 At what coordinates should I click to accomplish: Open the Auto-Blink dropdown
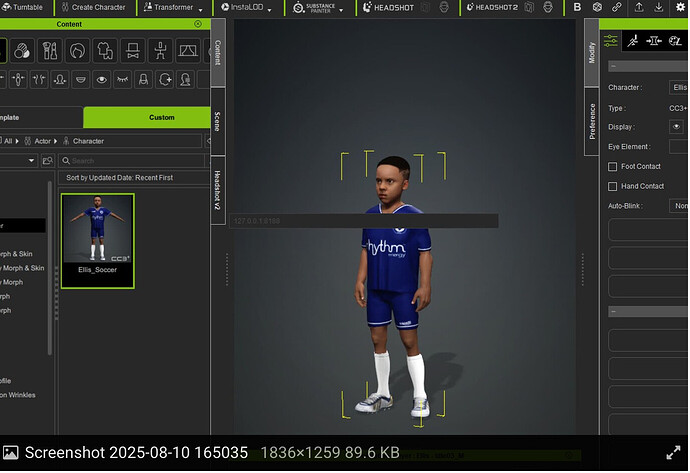[679, 206]
